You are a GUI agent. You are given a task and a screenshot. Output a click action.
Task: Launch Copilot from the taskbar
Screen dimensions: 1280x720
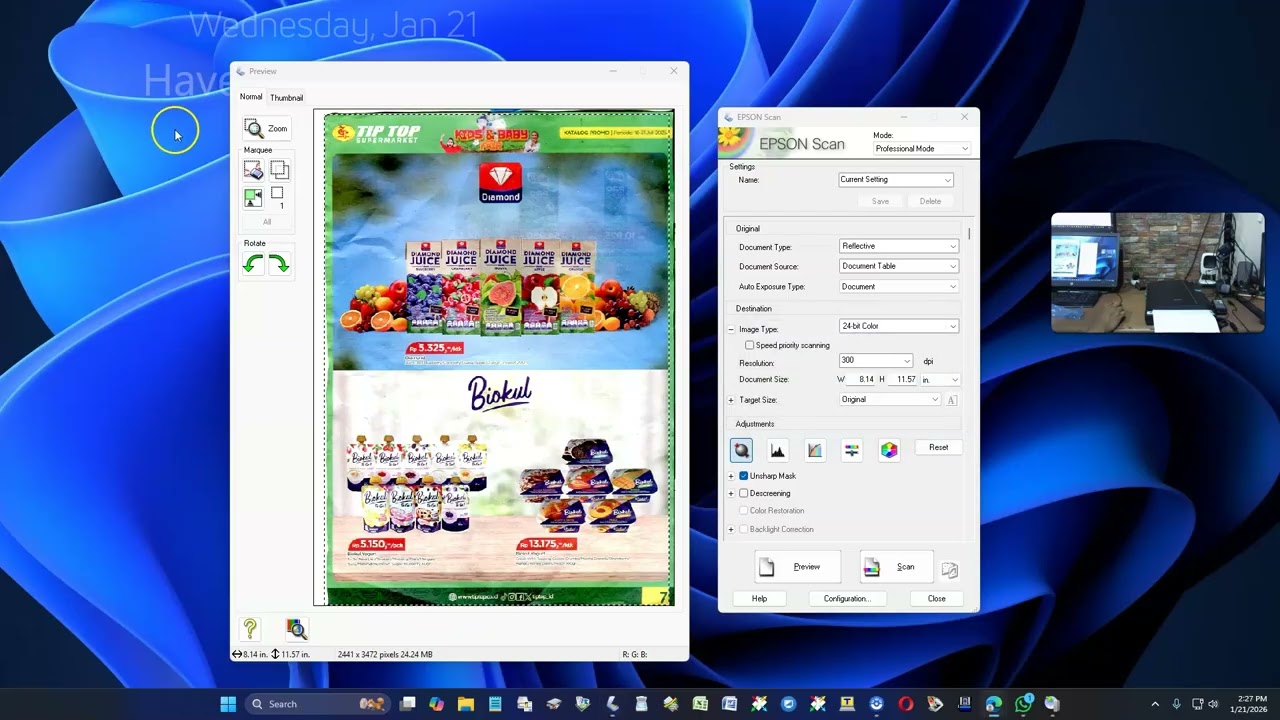pos(437,704)
